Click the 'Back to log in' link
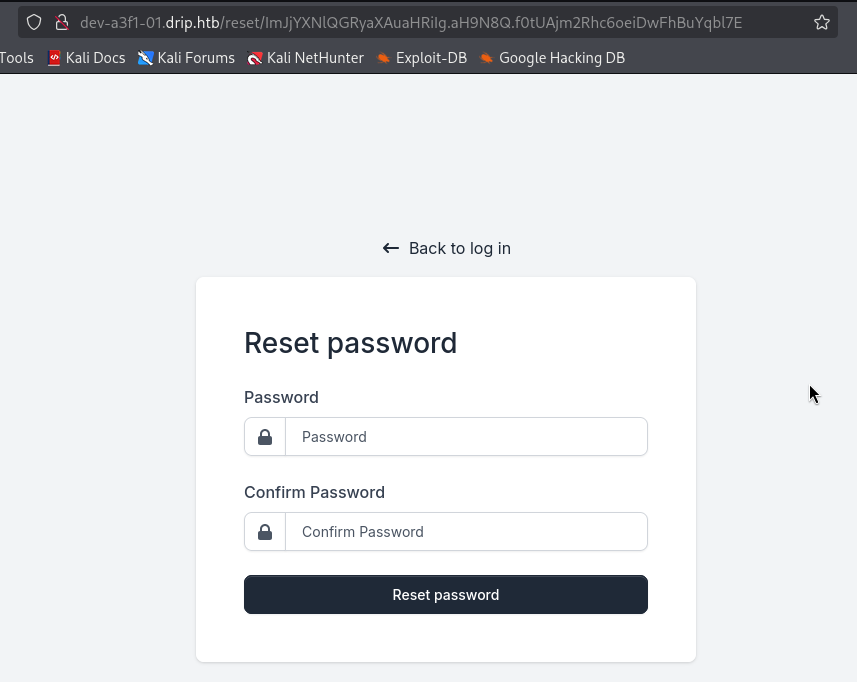The image size is (857, 682). pyautogui.click(x=459, y=248)
